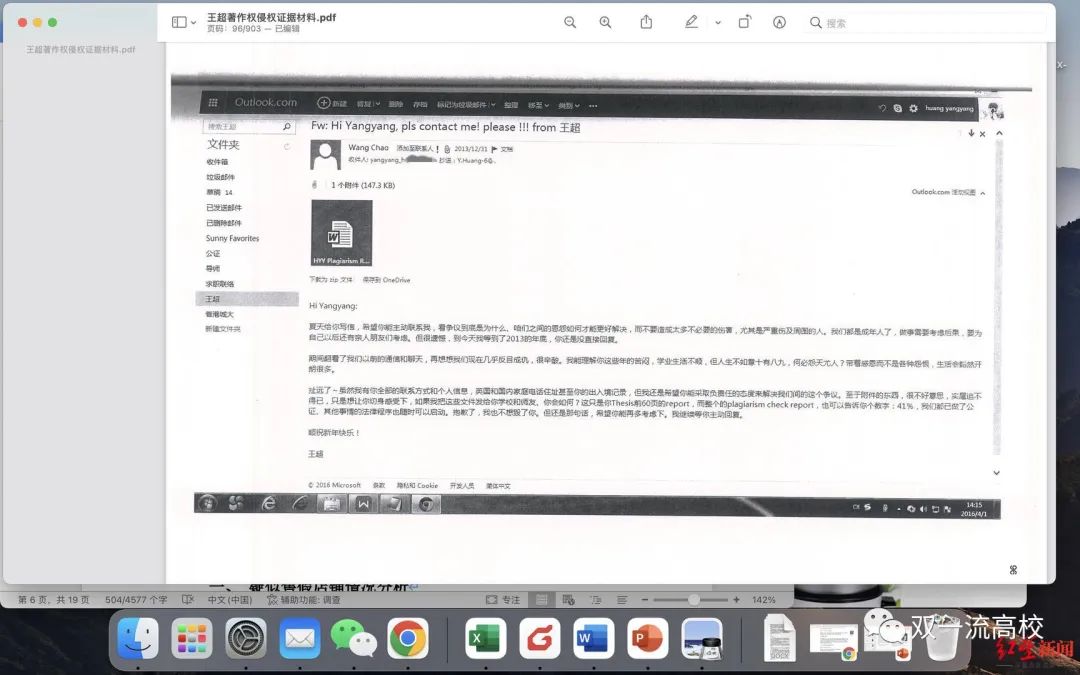Open the text document file in Dock
This screenshot has height=675, width=1080.
point(779,638)
